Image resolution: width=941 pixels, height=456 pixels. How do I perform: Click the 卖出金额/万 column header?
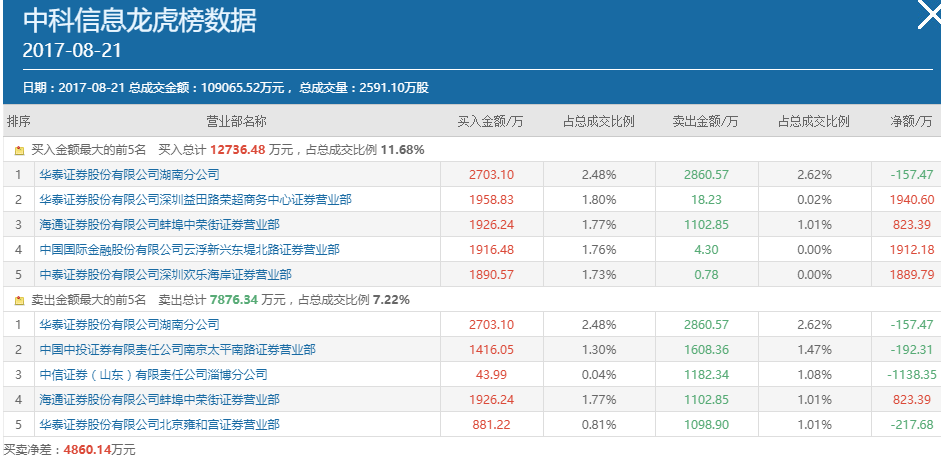click(706, 122)
